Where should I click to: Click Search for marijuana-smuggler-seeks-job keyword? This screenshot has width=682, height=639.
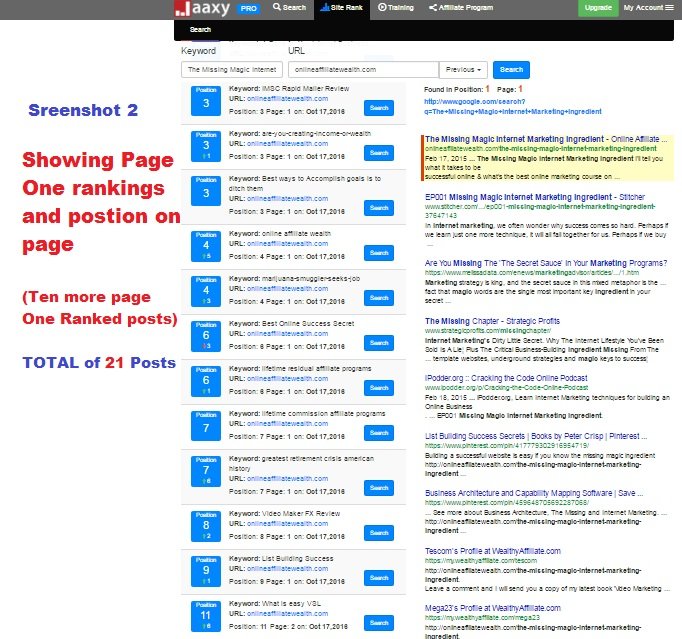point(379,298)
